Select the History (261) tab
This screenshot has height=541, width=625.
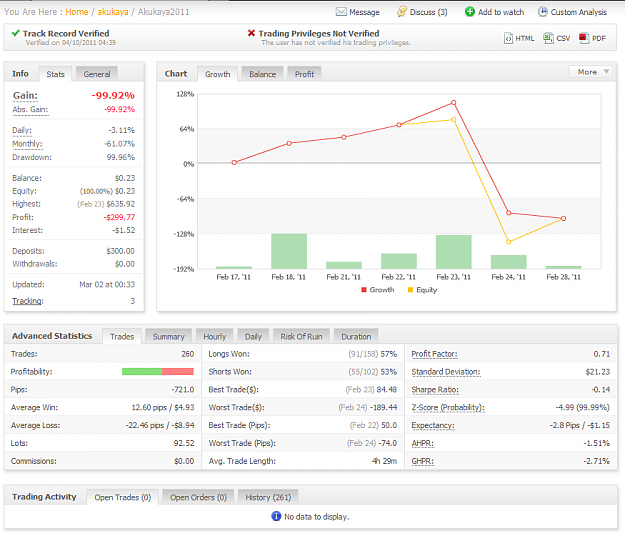[x=268, y=497]
